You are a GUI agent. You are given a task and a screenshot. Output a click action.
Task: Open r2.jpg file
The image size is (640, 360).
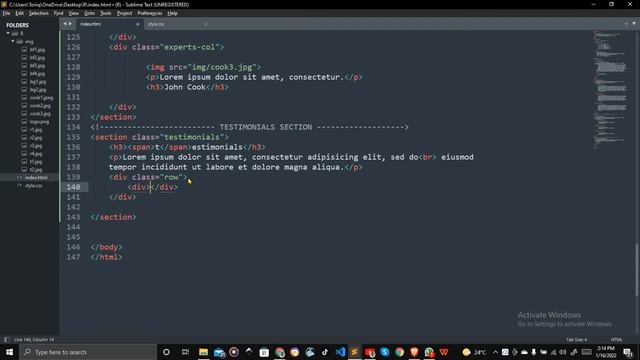[x=36, y=138]
